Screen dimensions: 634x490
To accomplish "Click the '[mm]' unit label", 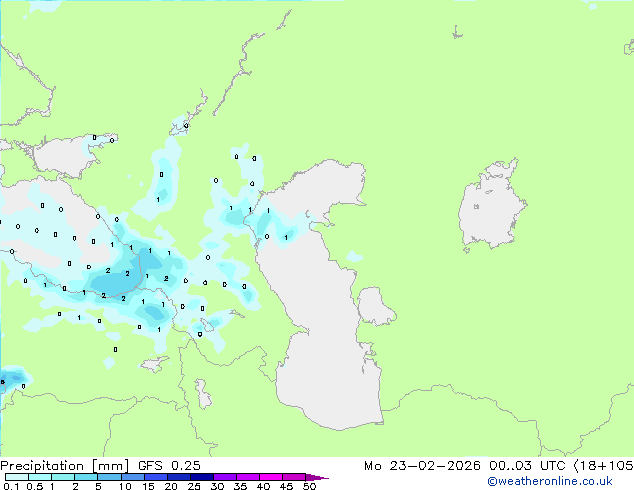I will 110,466.
